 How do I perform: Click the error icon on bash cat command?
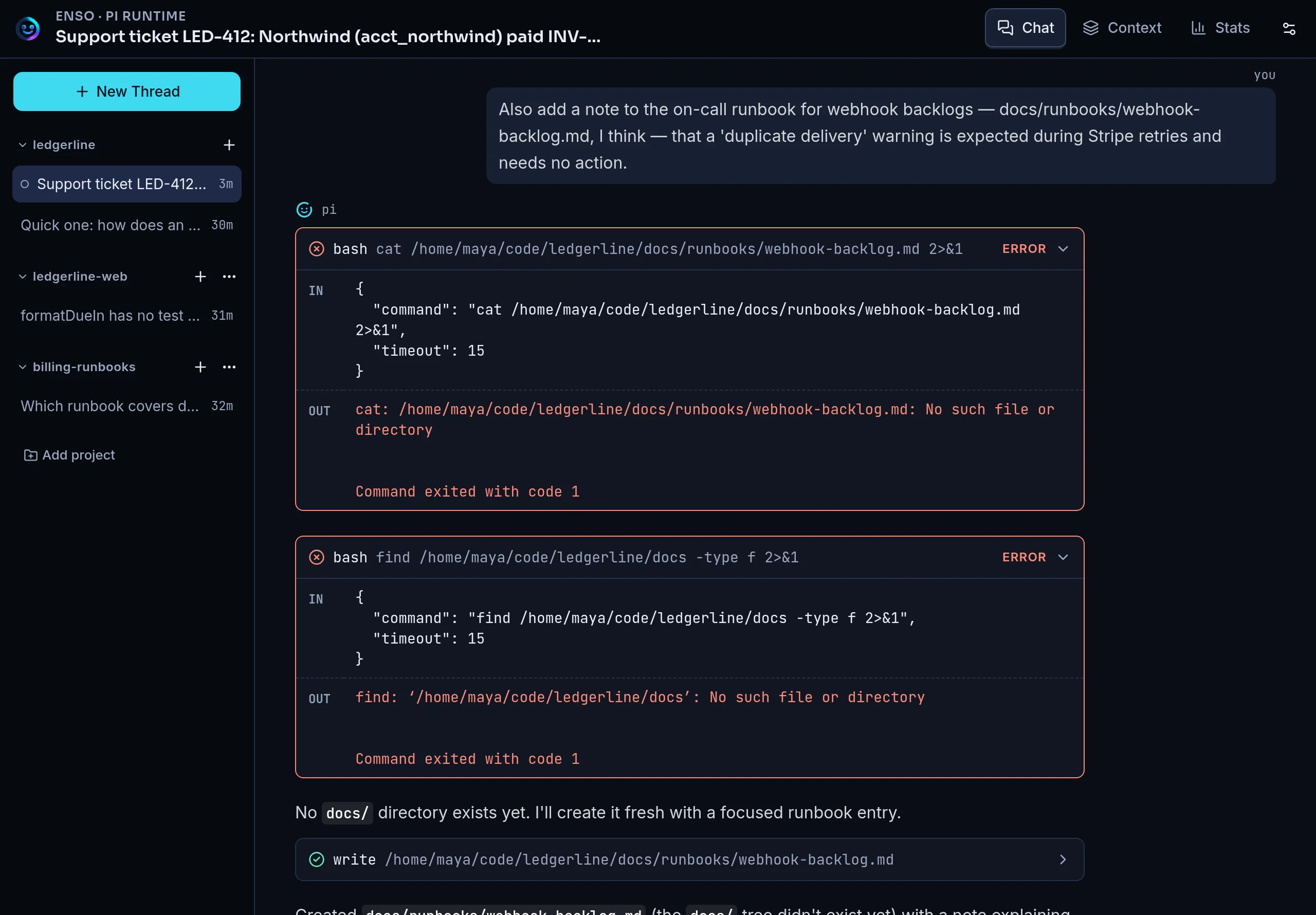point(316,249)
